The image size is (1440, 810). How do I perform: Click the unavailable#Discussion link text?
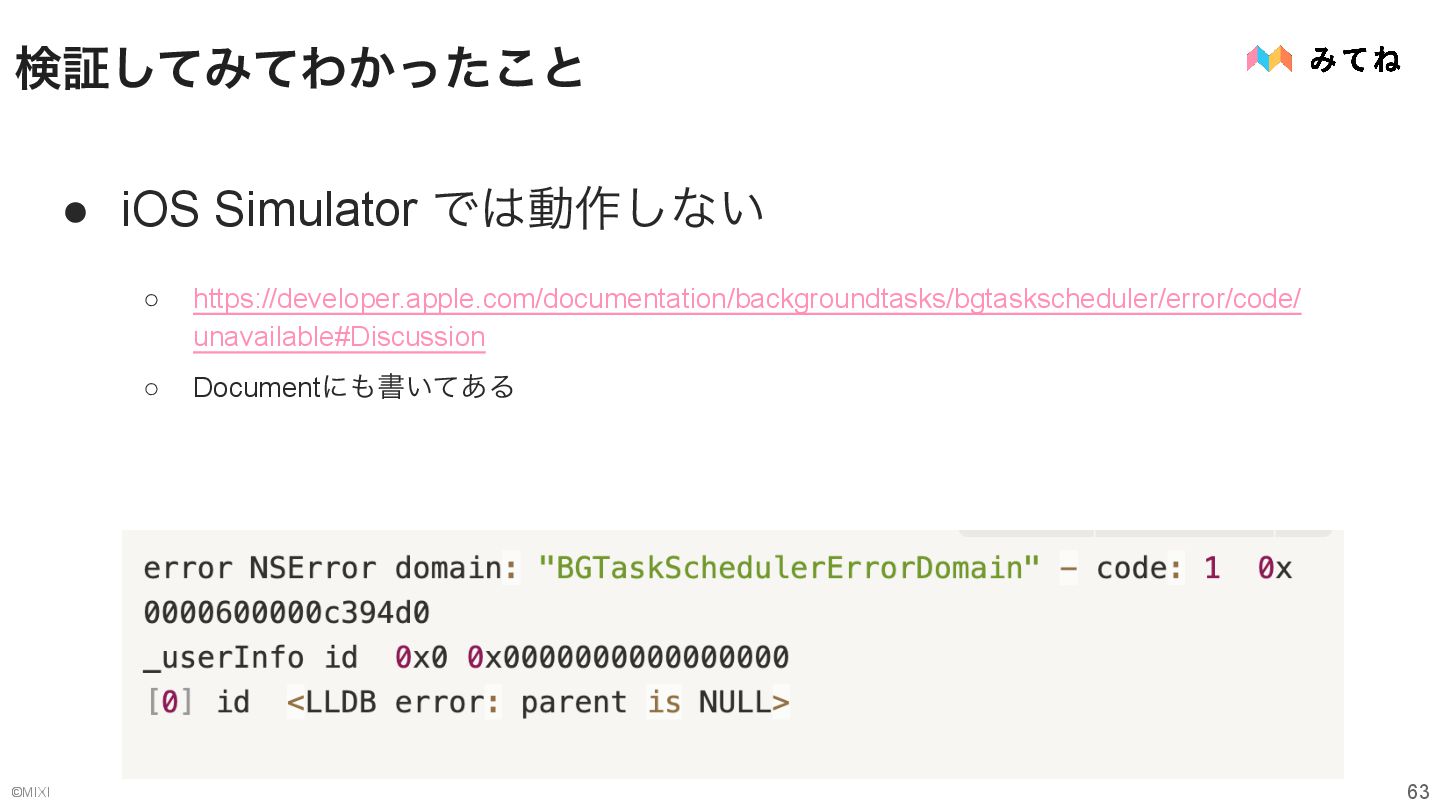click(339, 337)
